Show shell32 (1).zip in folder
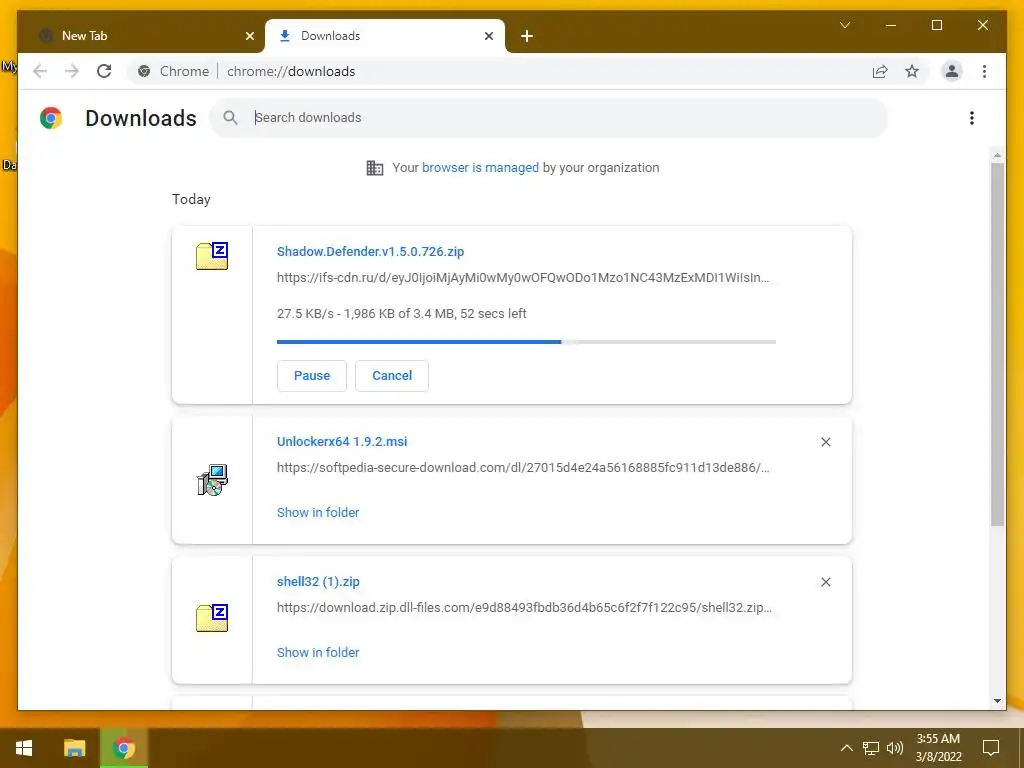The width and height of the screenshot is (1024, 768). point(318,652)
